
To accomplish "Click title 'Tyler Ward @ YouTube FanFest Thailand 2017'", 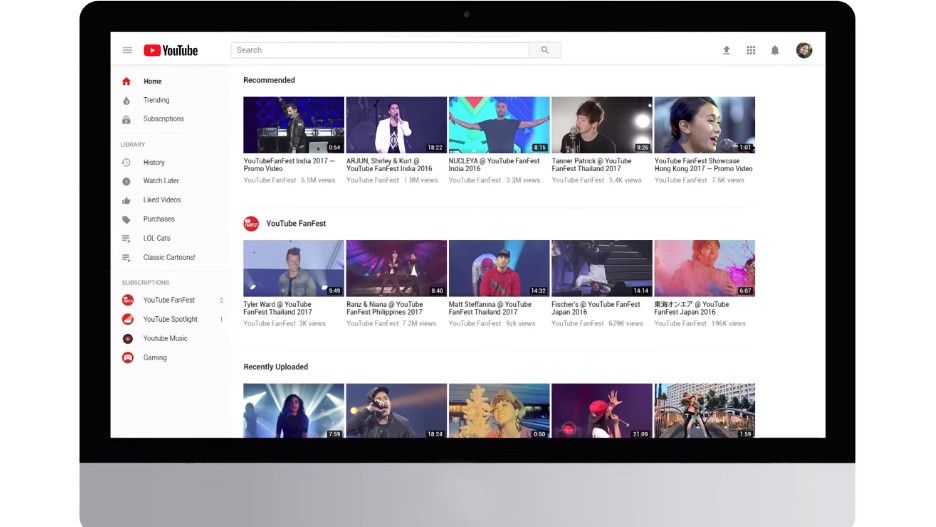I will (278, 308).
